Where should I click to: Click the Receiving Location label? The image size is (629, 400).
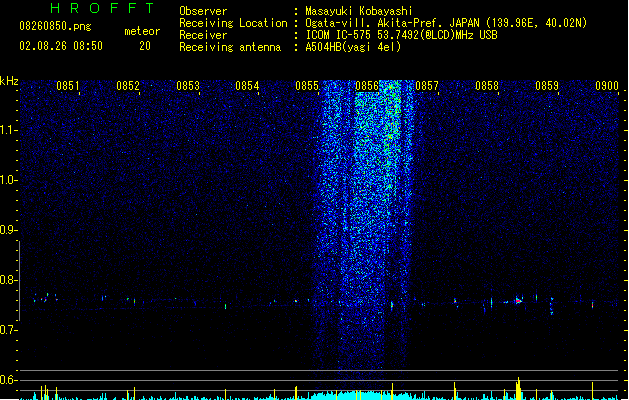233,23
